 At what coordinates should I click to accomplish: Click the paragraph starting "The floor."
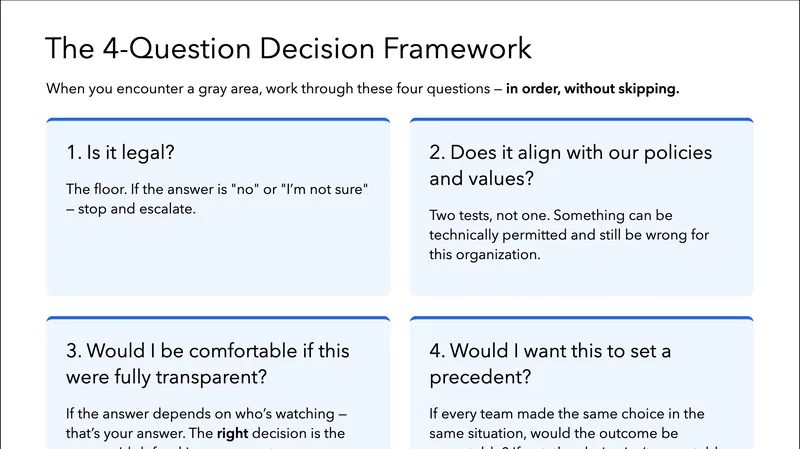215,198
